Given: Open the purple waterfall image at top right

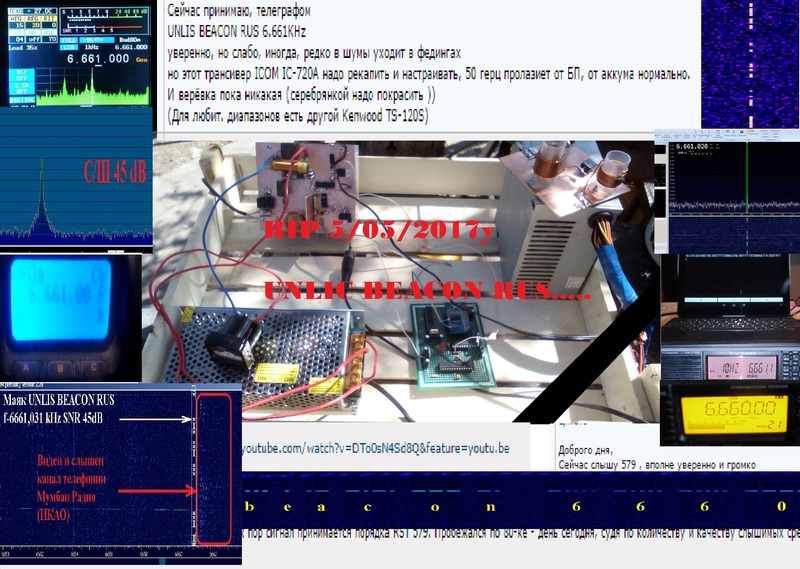Looking at the screenshot, I should click(750, 64).
